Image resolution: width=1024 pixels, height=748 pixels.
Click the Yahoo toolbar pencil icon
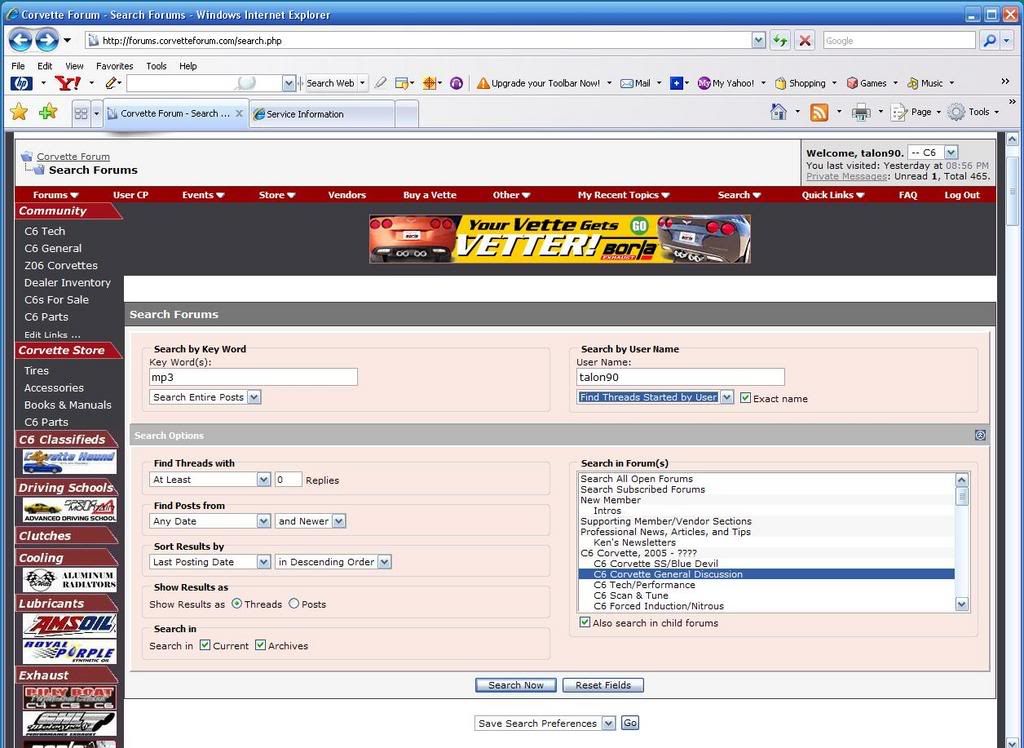[112, 83]
